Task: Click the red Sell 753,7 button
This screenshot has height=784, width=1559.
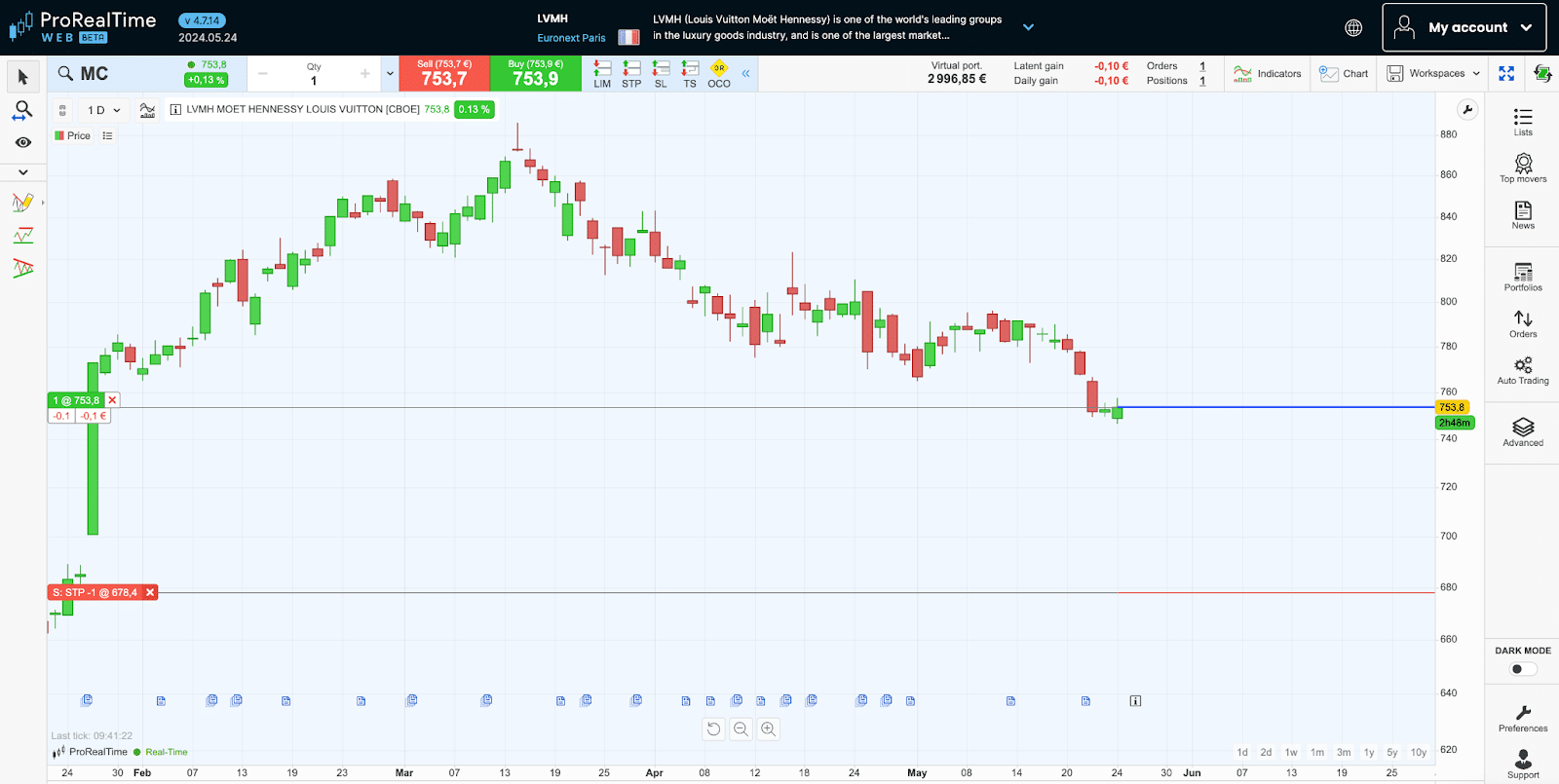Action: tap(444, 74)
